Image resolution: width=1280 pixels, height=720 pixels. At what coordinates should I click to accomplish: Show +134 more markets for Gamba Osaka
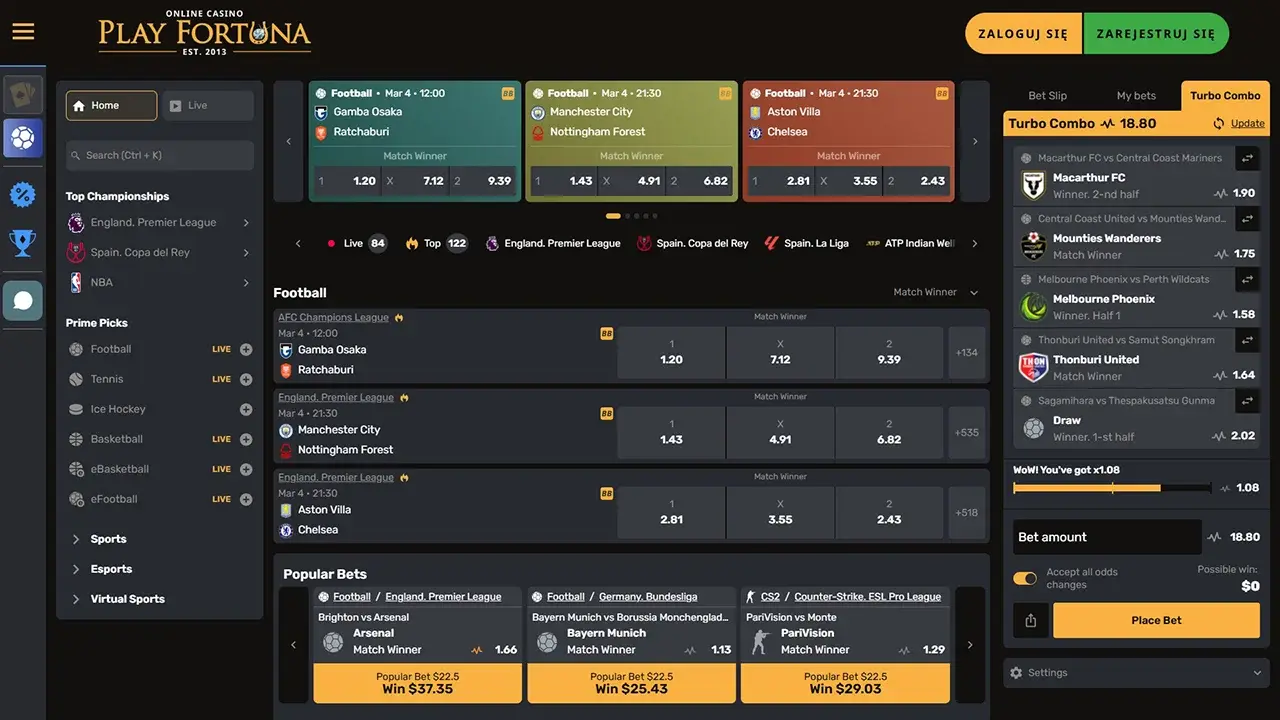[967, 353]
